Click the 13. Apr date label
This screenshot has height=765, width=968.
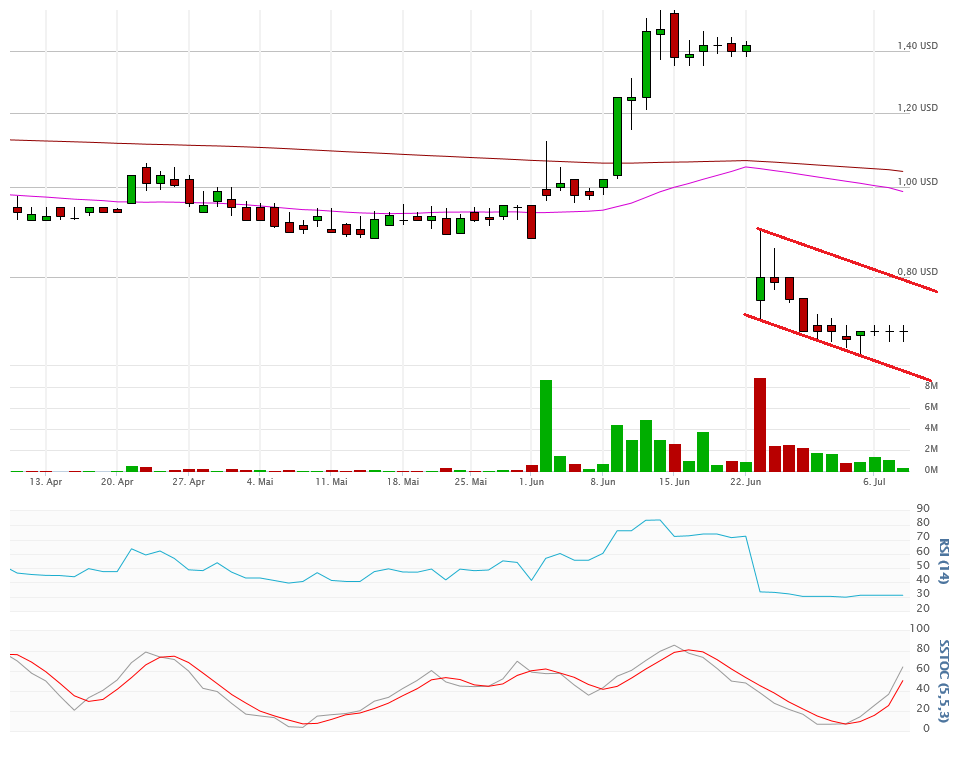46,482
